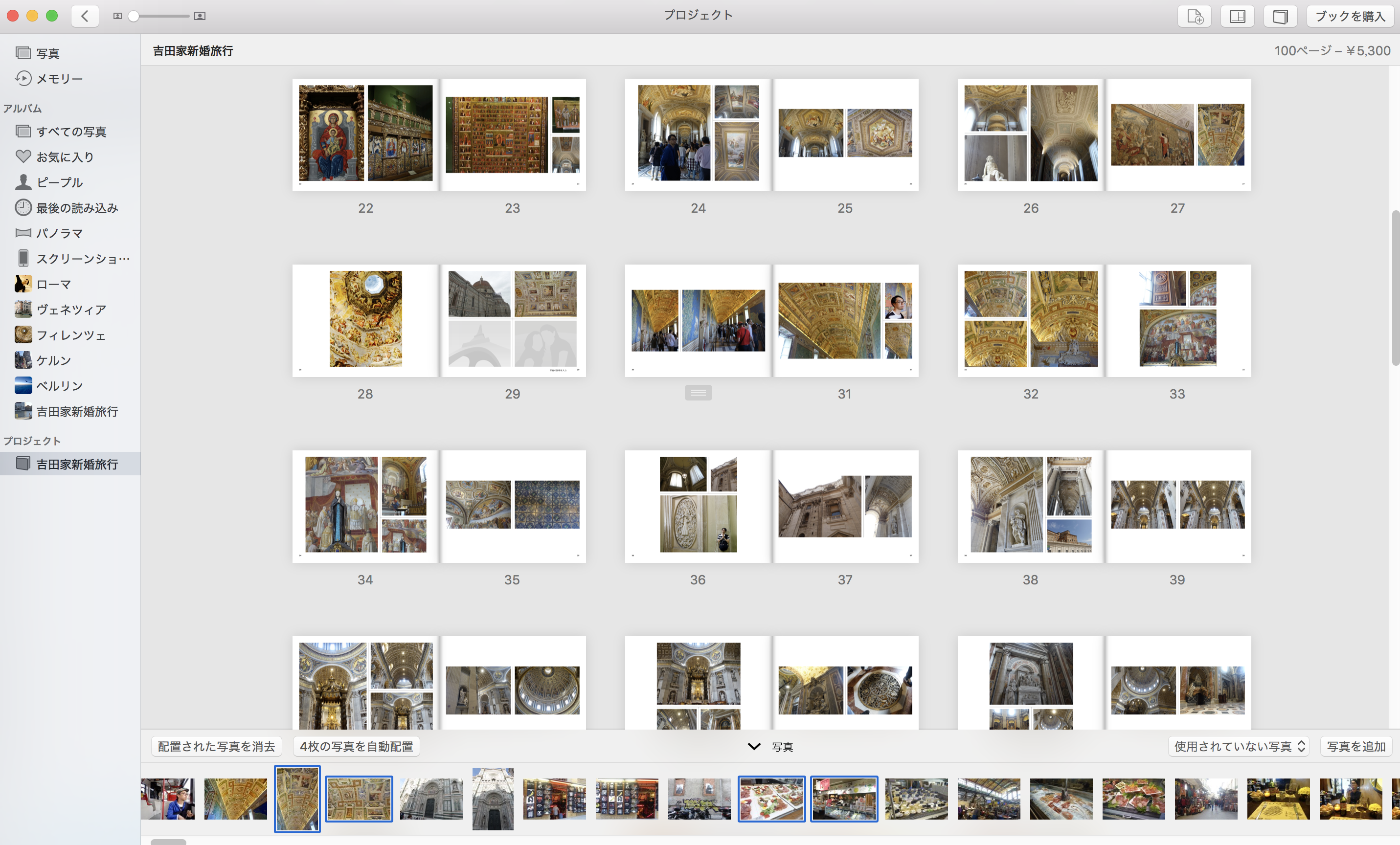1400x845 pixels.
Task: Click the highlighted portrait-orientation ceiling photo in the tray
Action: coord(297,799)
